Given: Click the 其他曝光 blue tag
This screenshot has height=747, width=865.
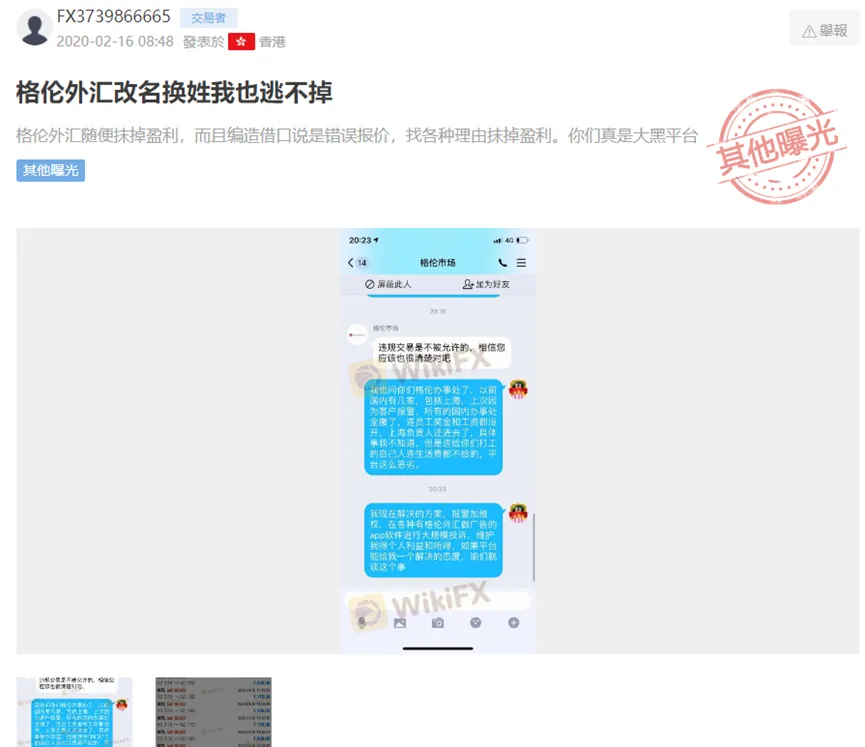Looking at the screenshot, I should [x=51, y=170].
